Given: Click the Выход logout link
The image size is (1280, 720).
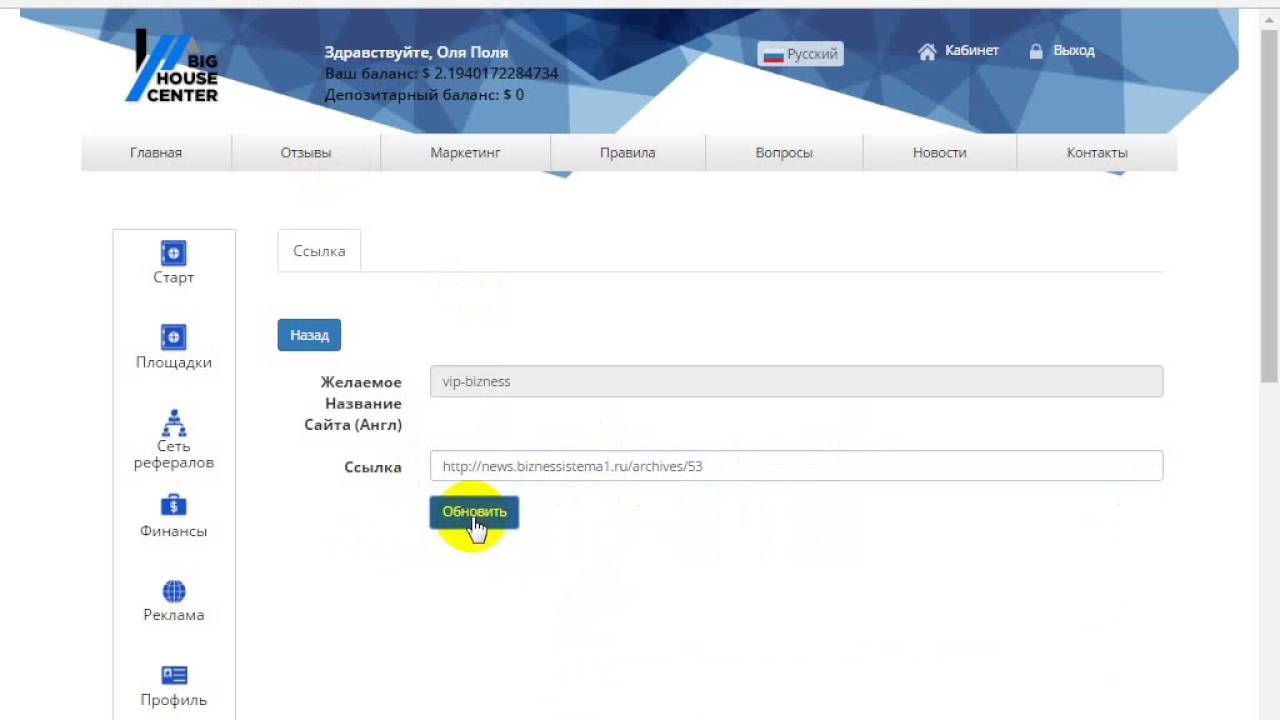Looking at the screenshot, I should pos(1074,50).
